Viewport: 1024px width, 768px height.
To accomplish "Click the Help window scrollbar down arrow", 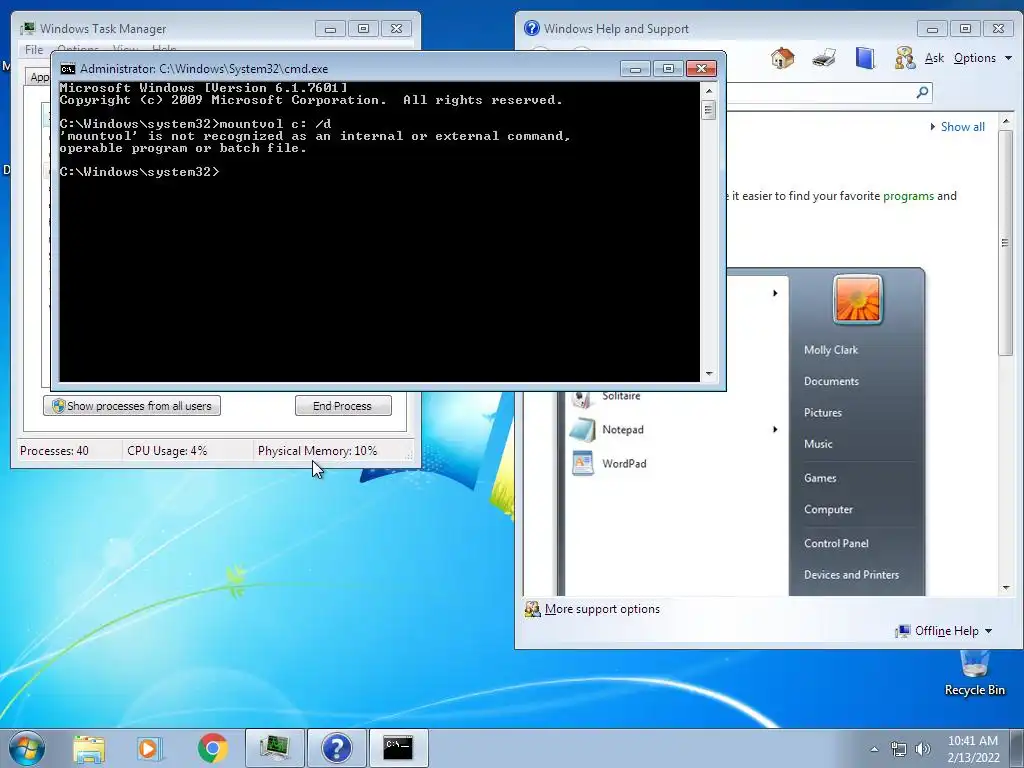I will [x=1006, y=588].
